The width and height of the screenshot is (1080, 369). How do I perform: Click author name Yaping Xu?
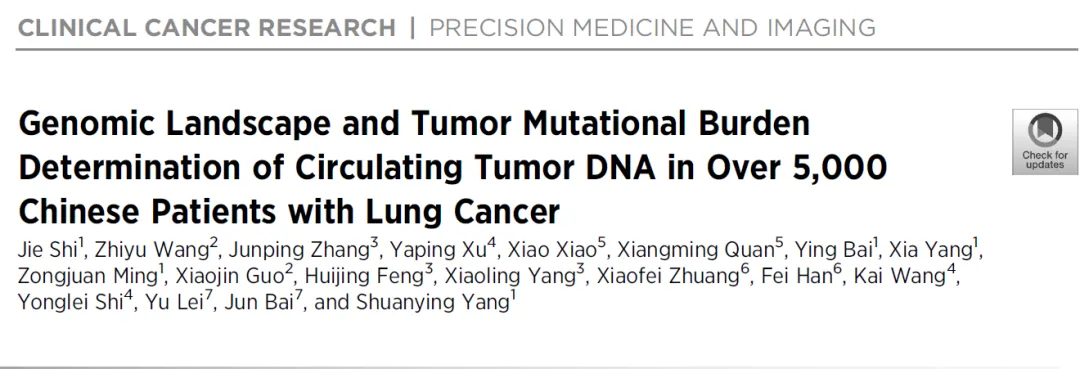click(x=442, y=249)
